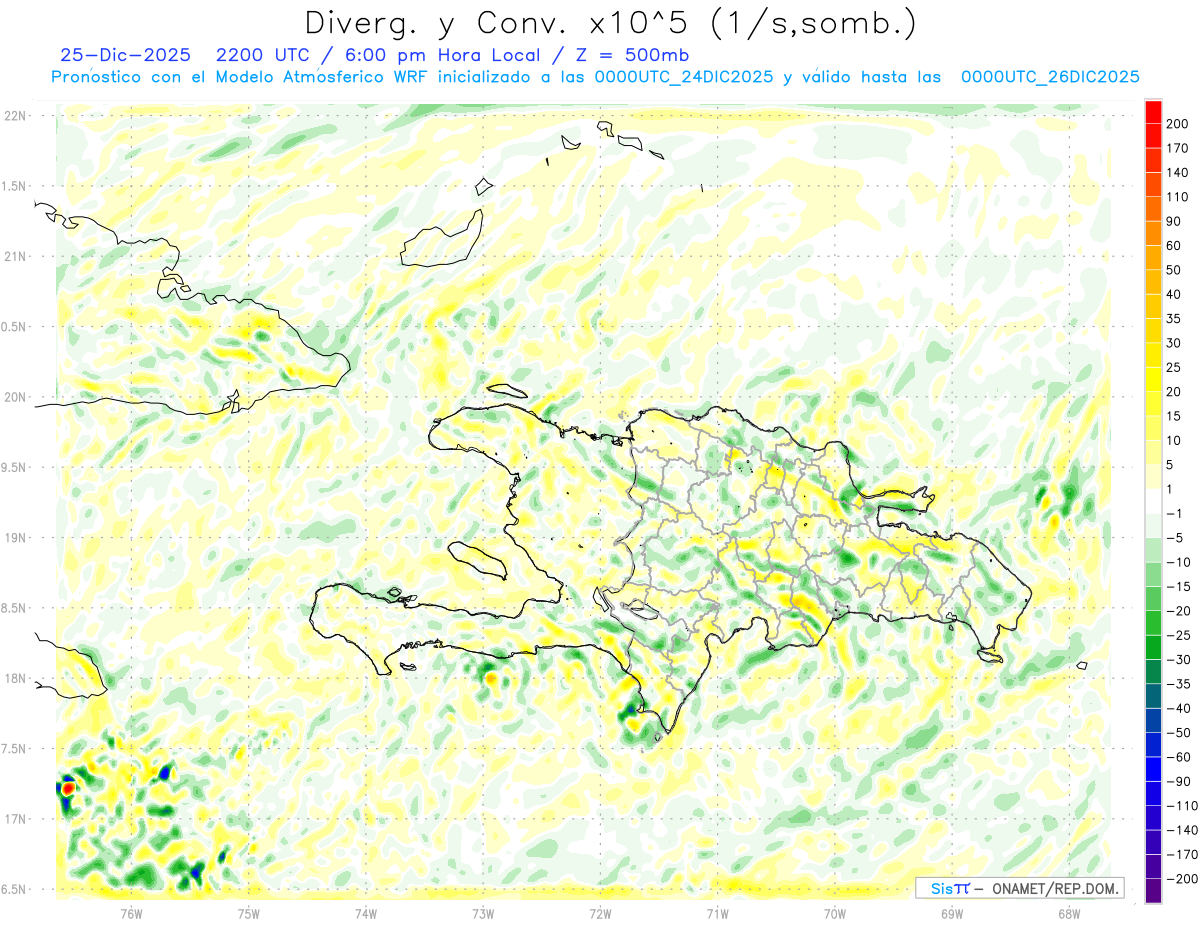Click the '-170' value on the color scale
Image resolution: width=1200 pixels, height=927 pixels.
(x=1182, y=855)
